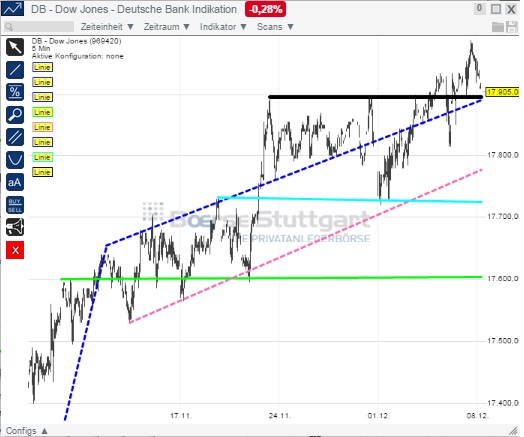This screenshot has width=524, height=437.
Task: Click the megaphone alert tool
Action: 15,227
